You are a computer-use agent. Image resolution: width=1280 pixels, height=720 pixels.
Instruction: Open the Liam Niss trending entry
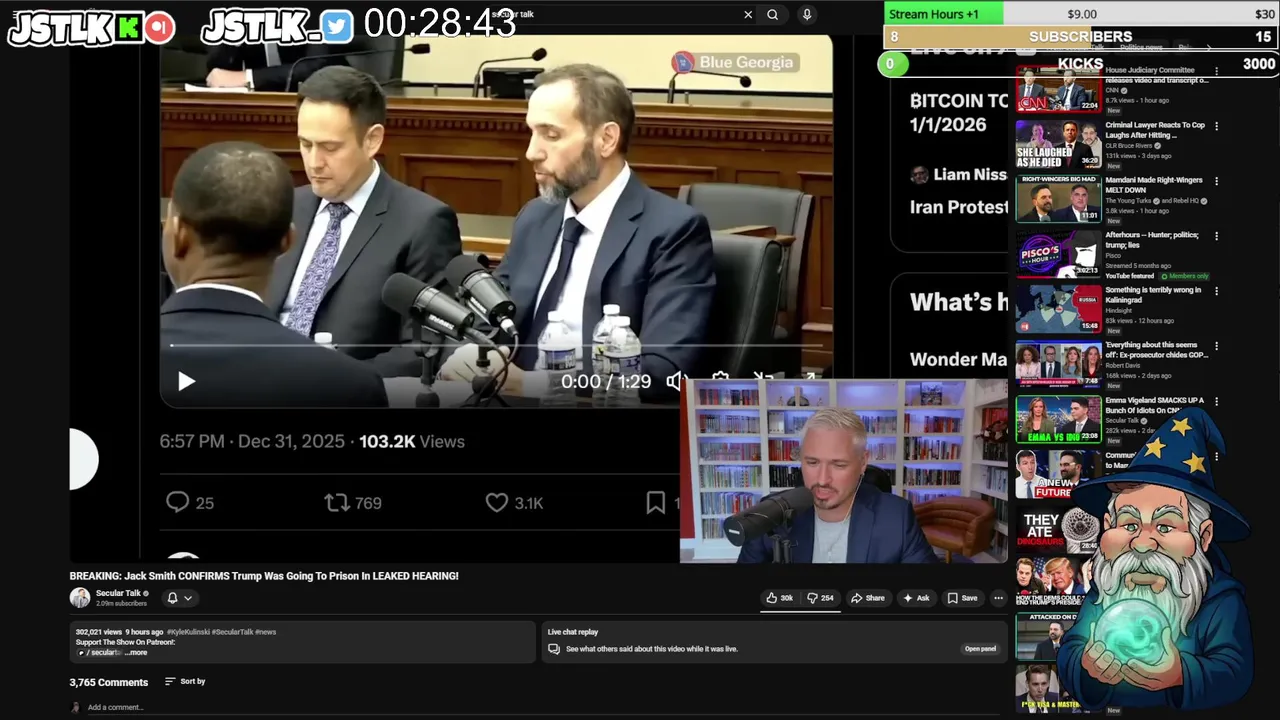pos(958,174)
